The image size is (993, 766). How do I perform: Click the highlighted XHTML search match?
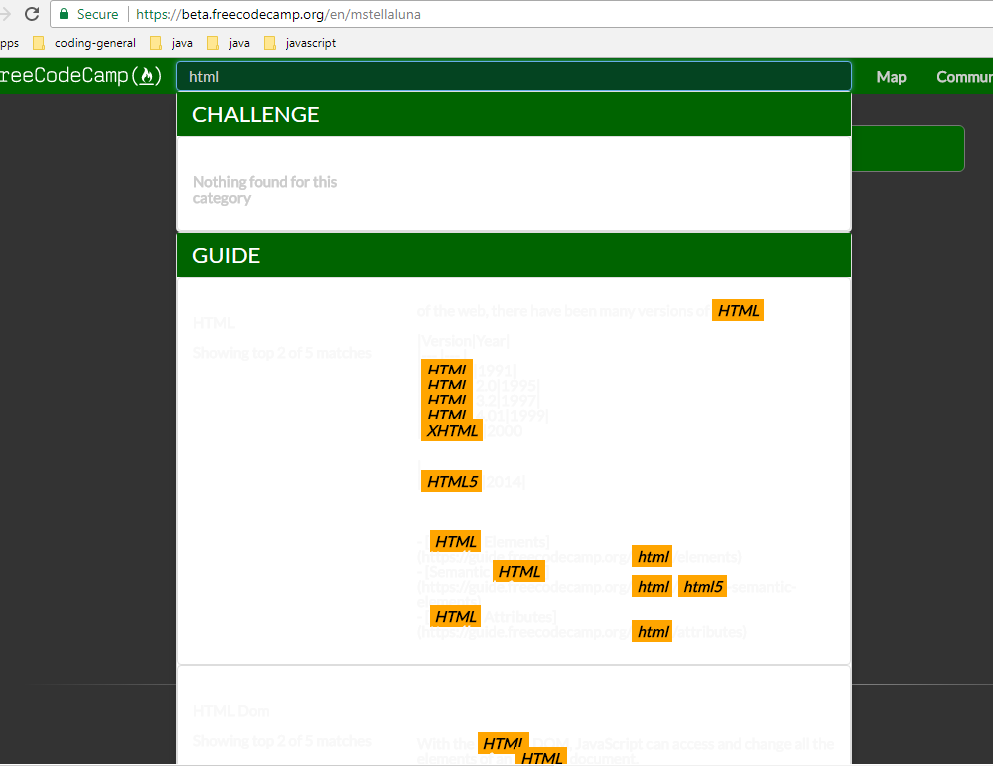(452, 430)
